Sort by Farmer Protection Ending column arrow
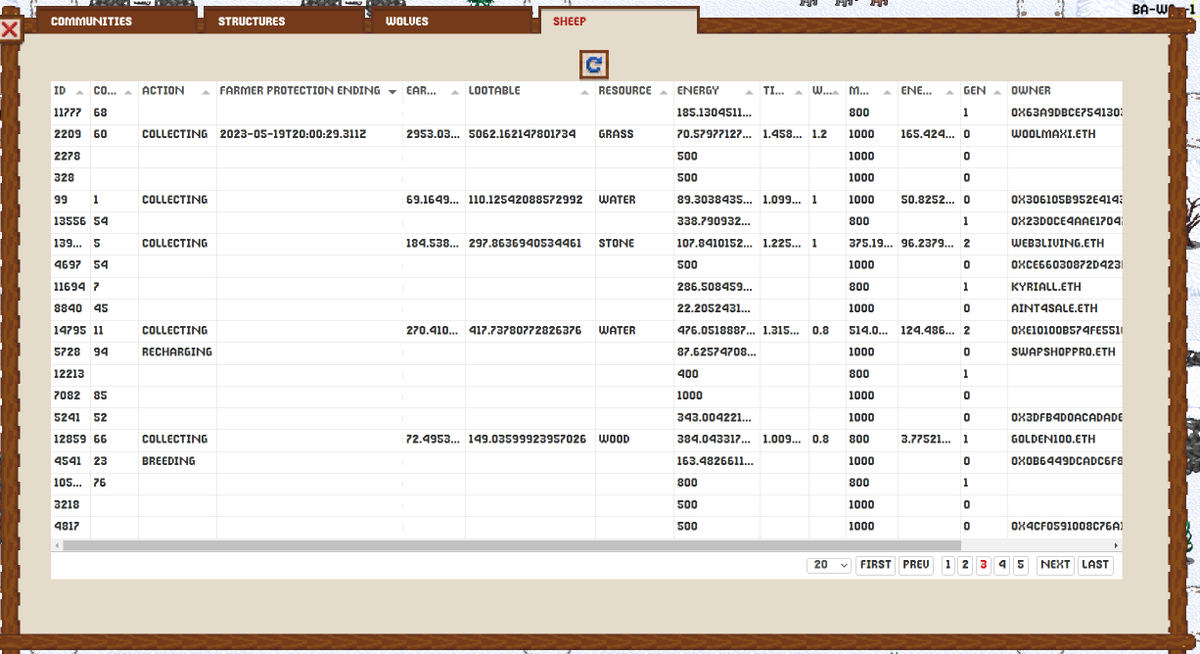The height and width of the screenshot is (654, 1200). pos(392,92)
